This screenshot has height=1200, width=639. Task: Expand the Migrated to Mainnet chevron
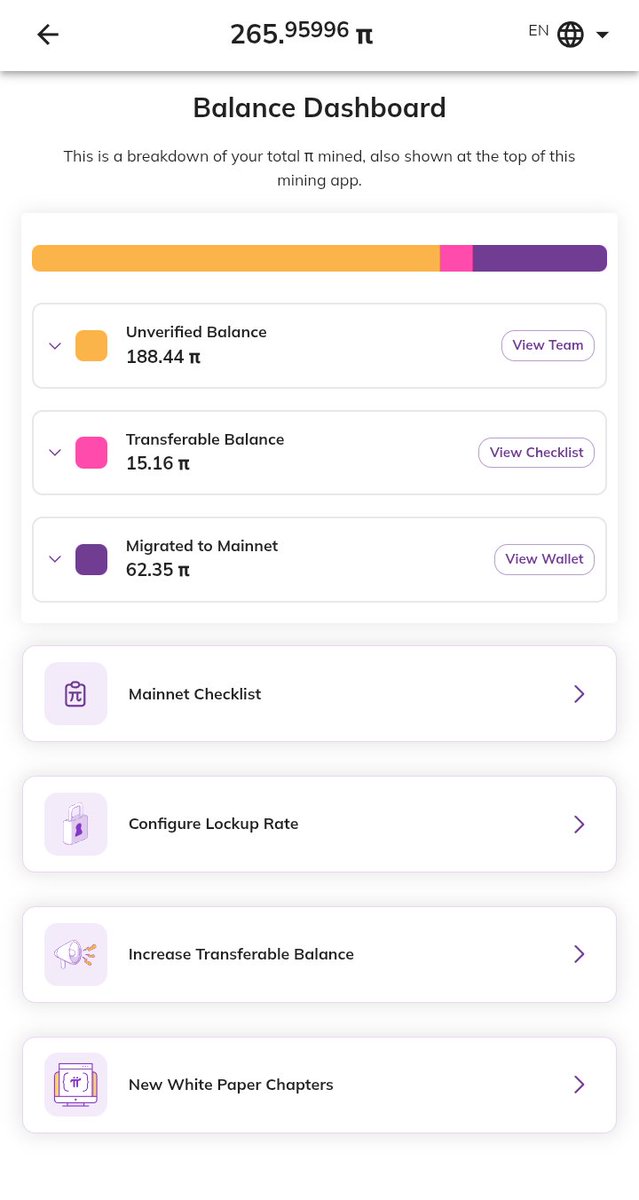tap(55, 560)
